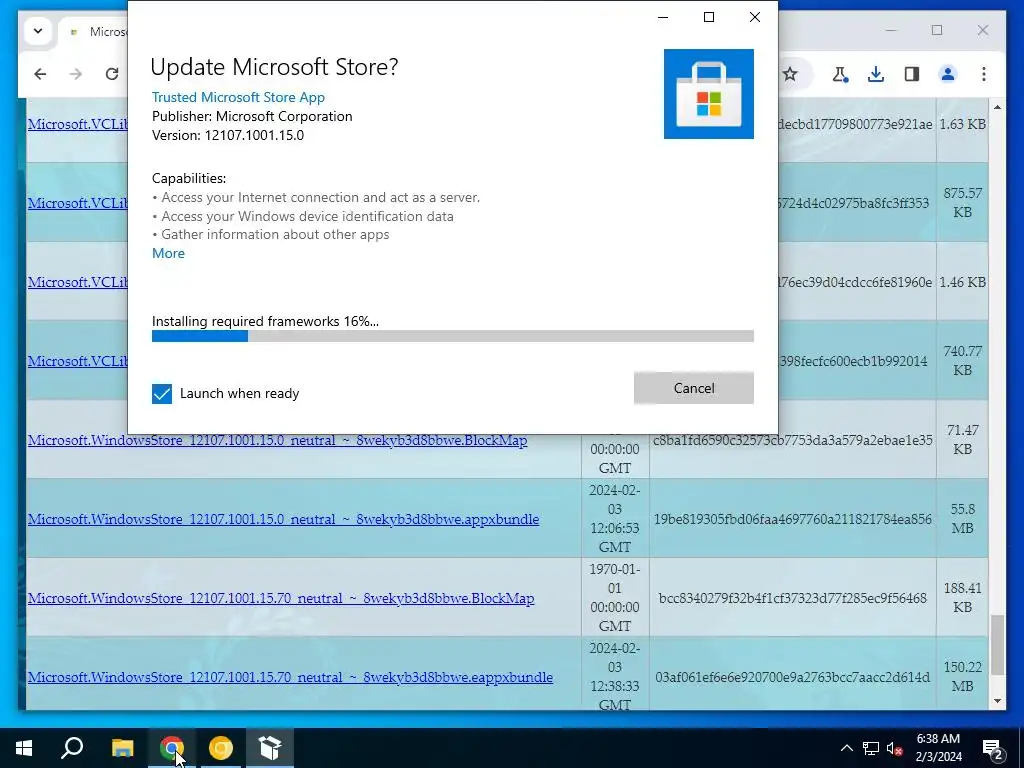Switch to App Installer taskbar icon
Image resolution: width=1024 pixels, height=768 pixels.
pos(270,748)
